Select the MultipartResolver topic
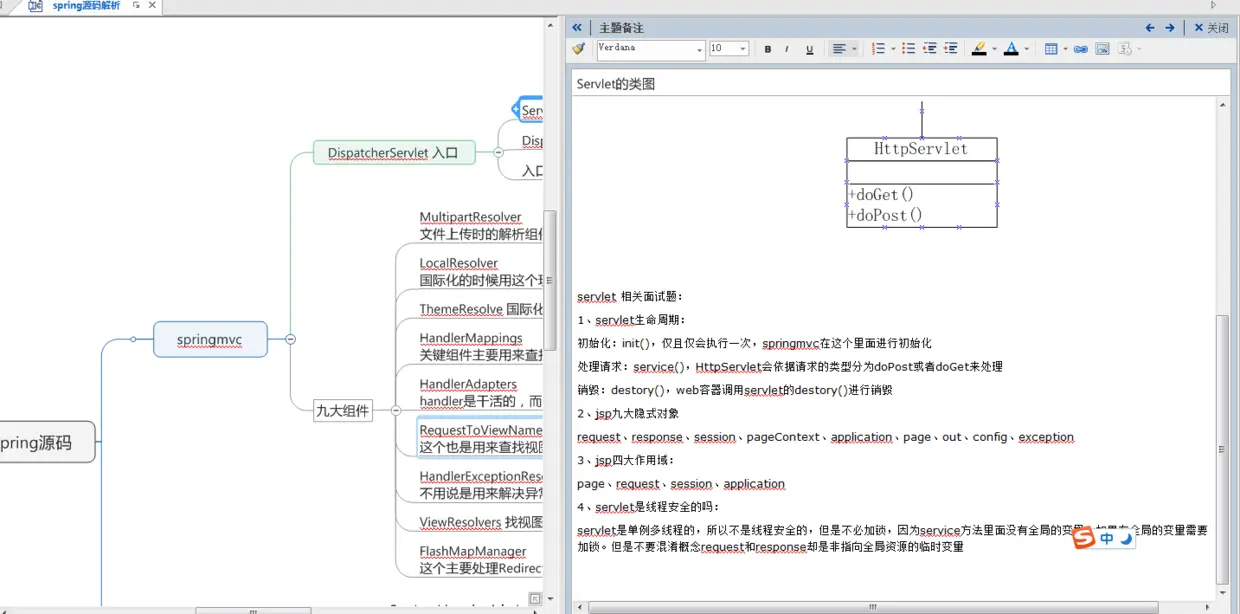This screenshot has height=614, width=1240. coord(482,226)
